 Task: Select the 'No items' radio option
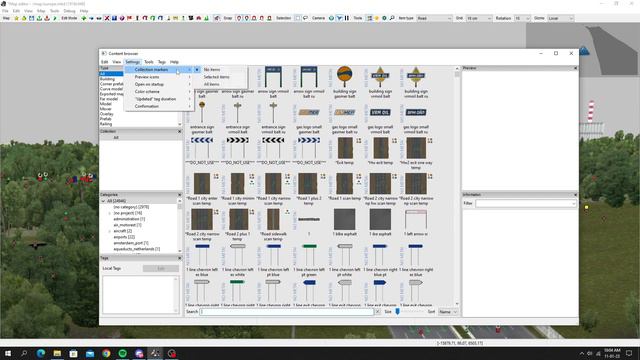click(212, 70)
